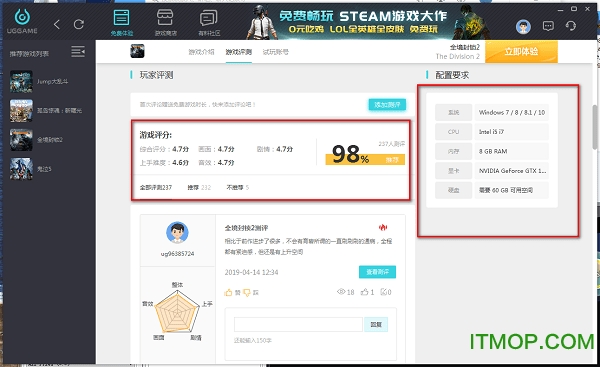Click the username ug96385724
This screenshot has width=600, height=367.
point(177,254)
